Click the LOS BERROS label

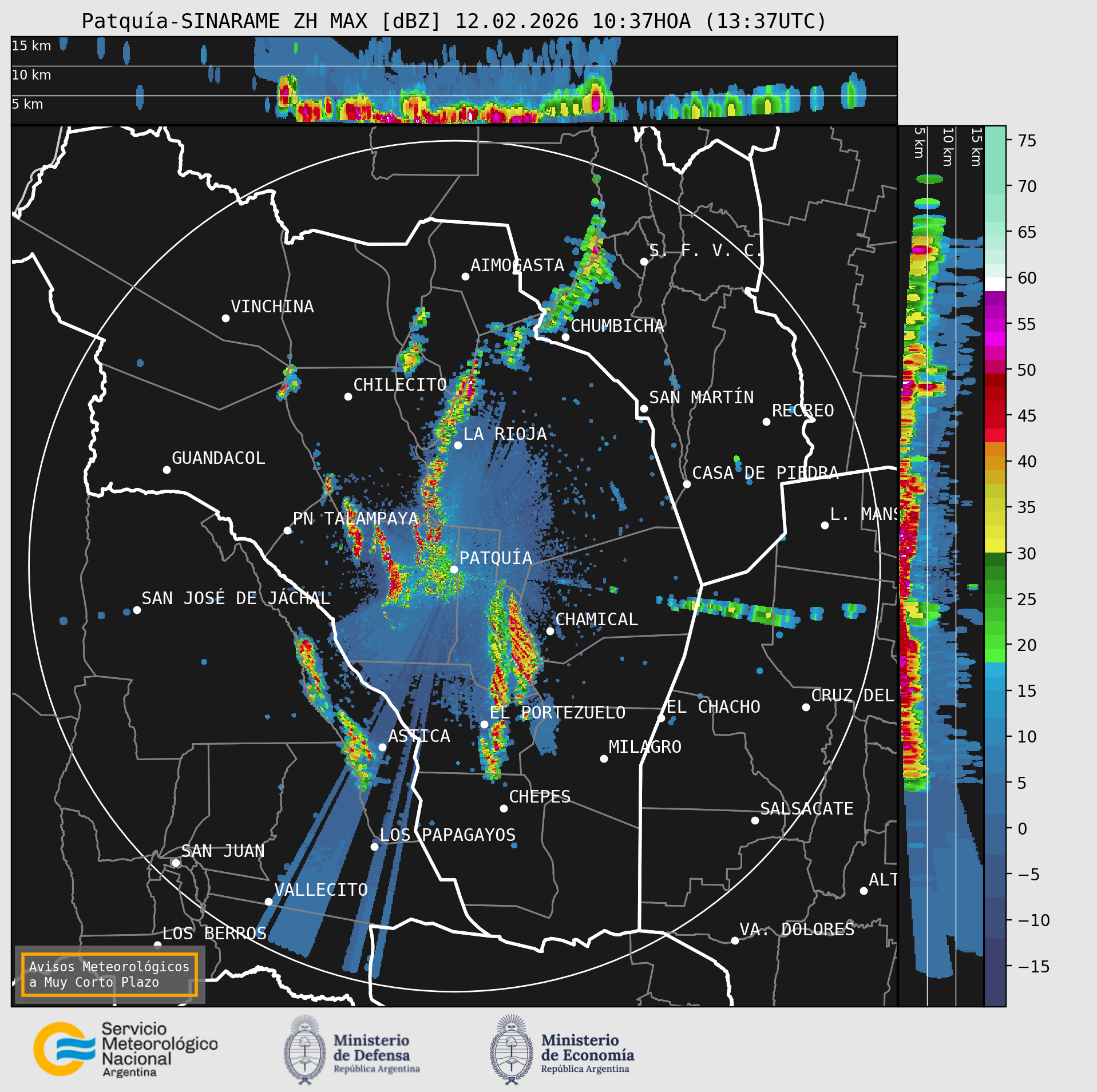215,934
